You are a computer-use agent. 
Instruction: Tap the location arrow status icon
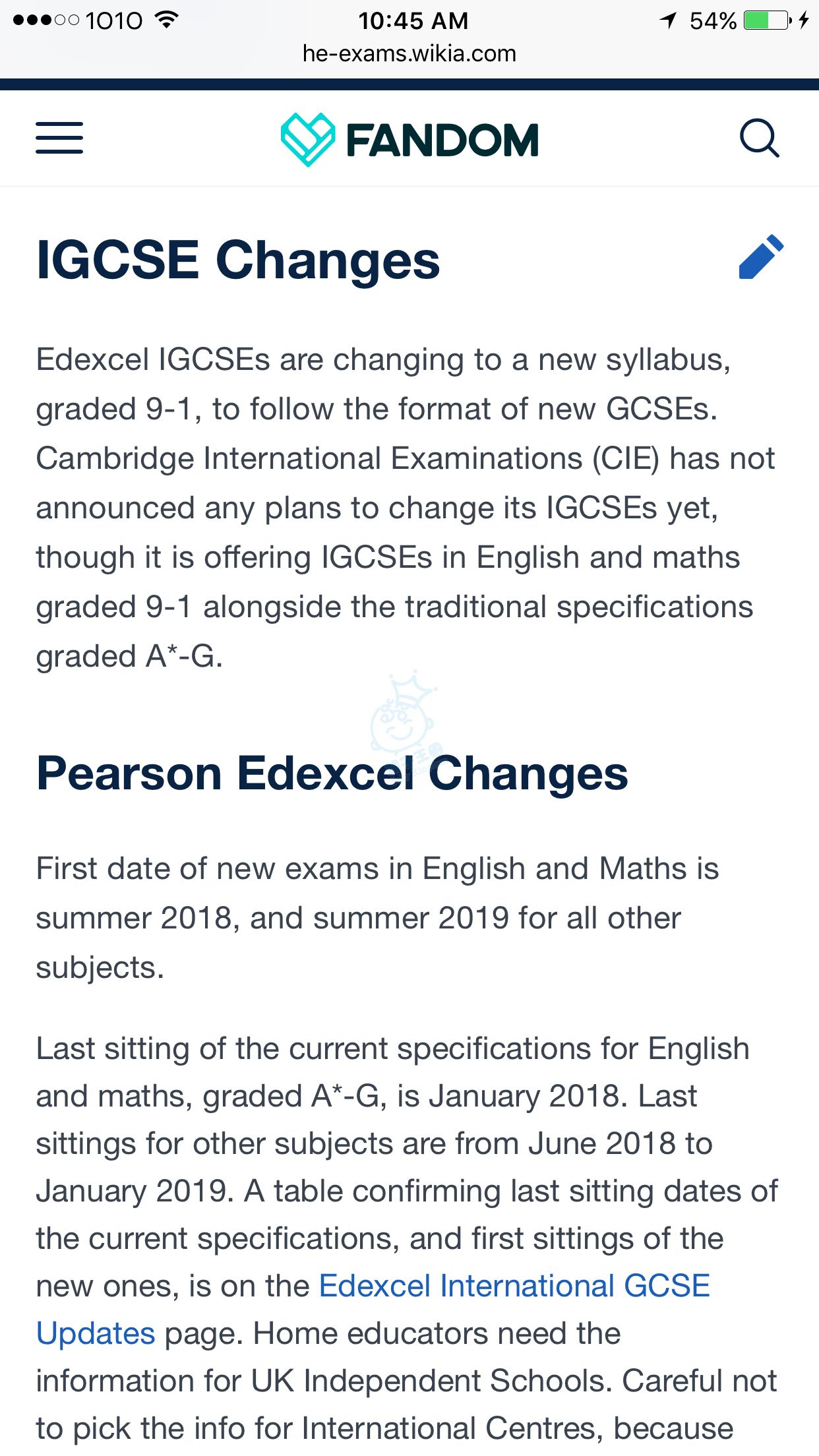pos(669,20)
